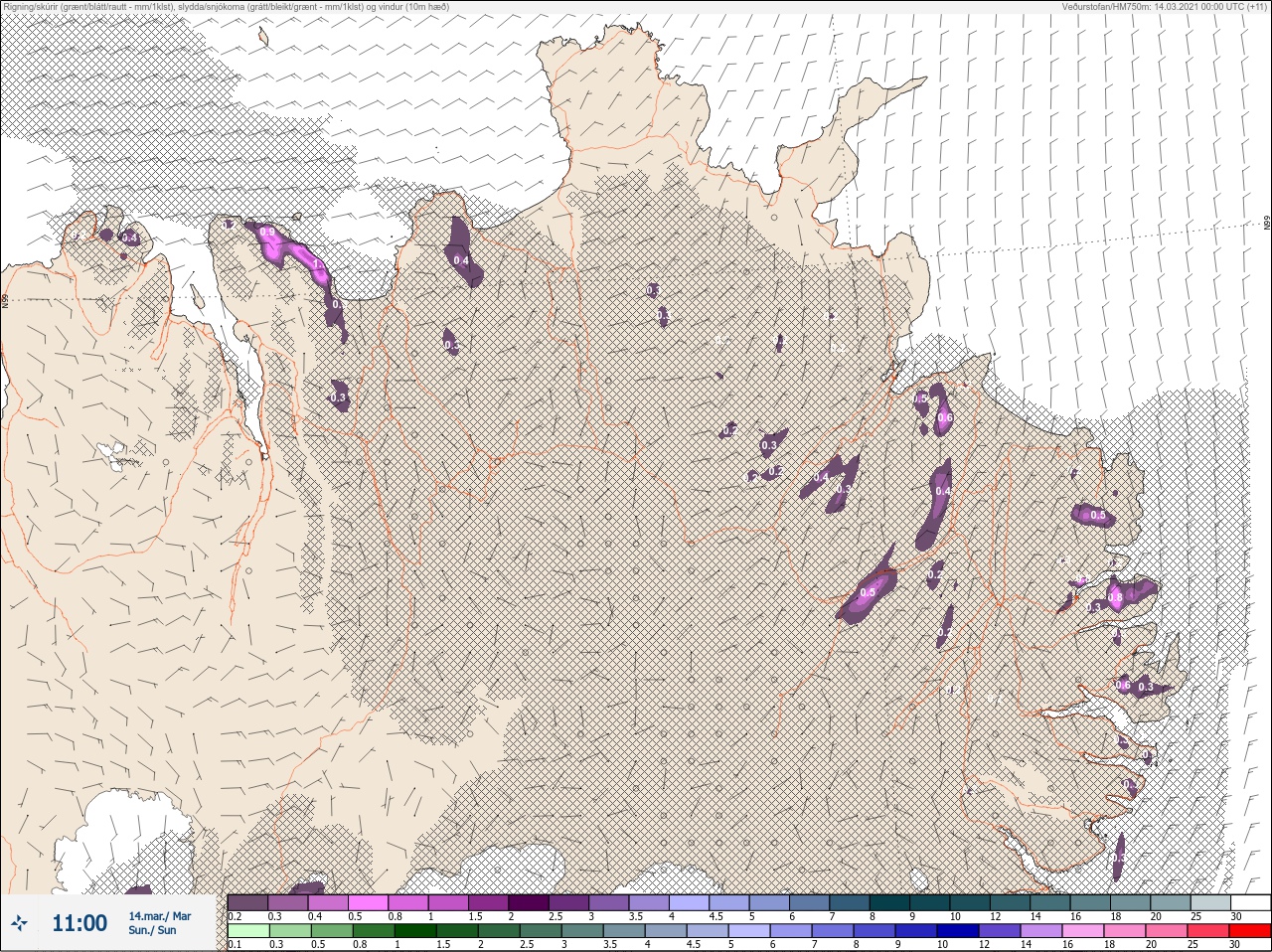Select the bright pink upper legend swatch at 0.5
The image size is (1272, 952).
coord(368,902)
